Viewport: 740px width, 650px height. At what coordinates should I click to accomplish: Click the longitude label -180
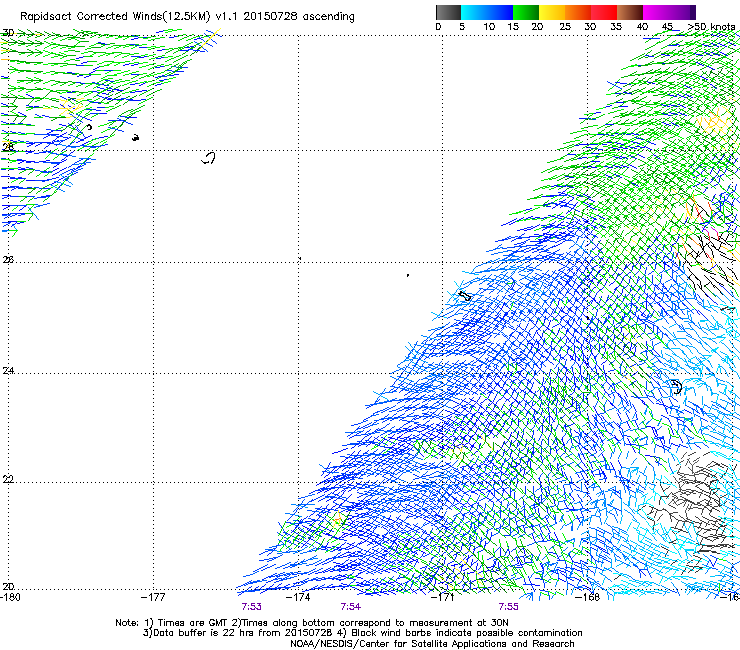point(10,597)
